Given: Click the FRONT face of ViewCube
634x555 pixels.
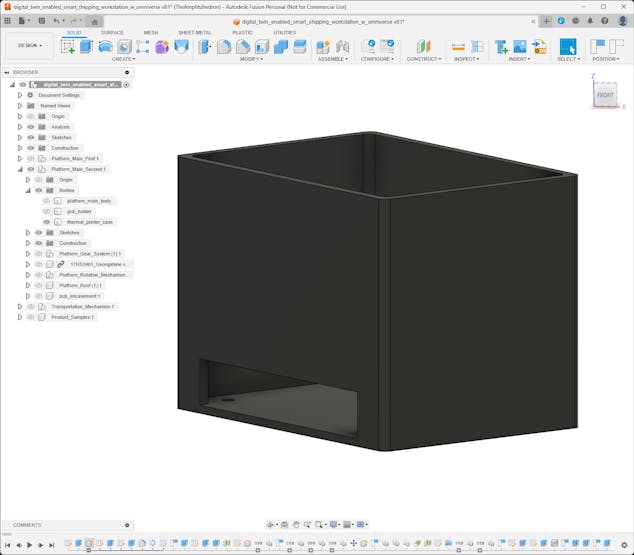Looking at the screenshot, I should (605, 95).
